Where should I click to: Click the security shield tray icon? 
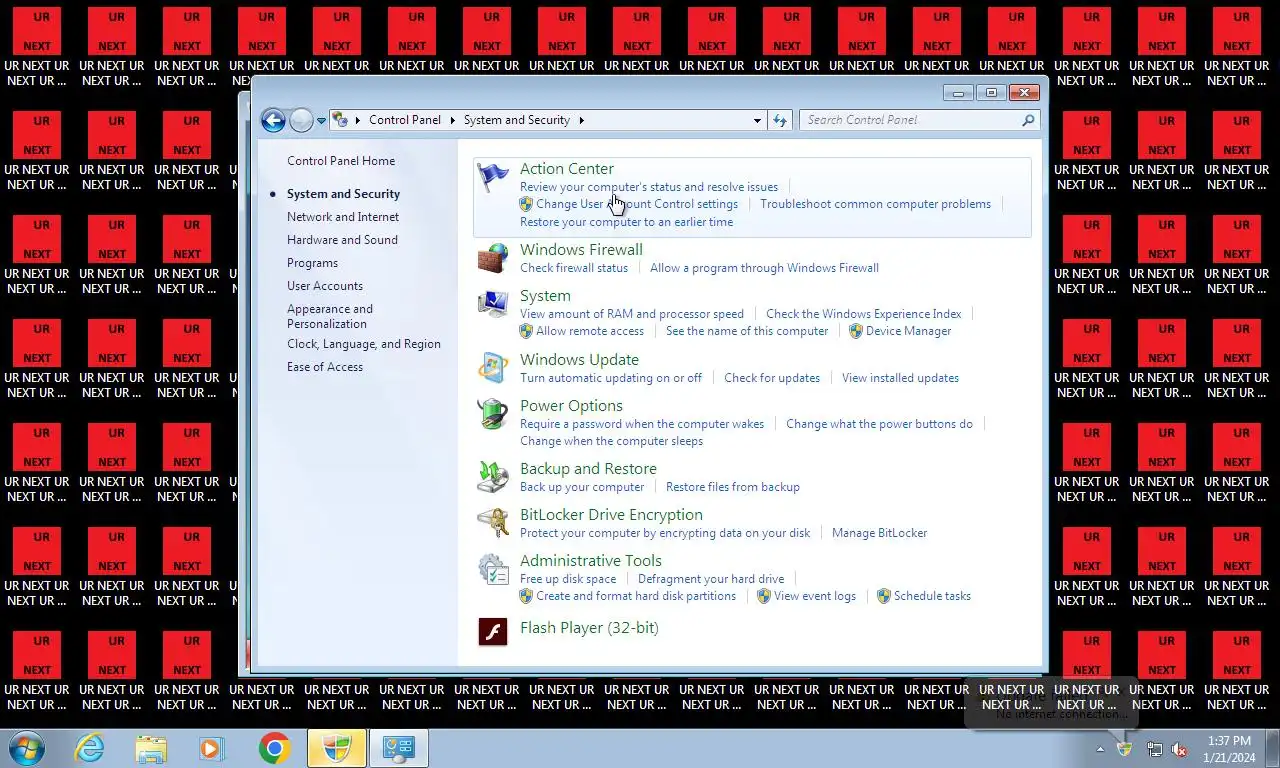tap(1124, 748)
